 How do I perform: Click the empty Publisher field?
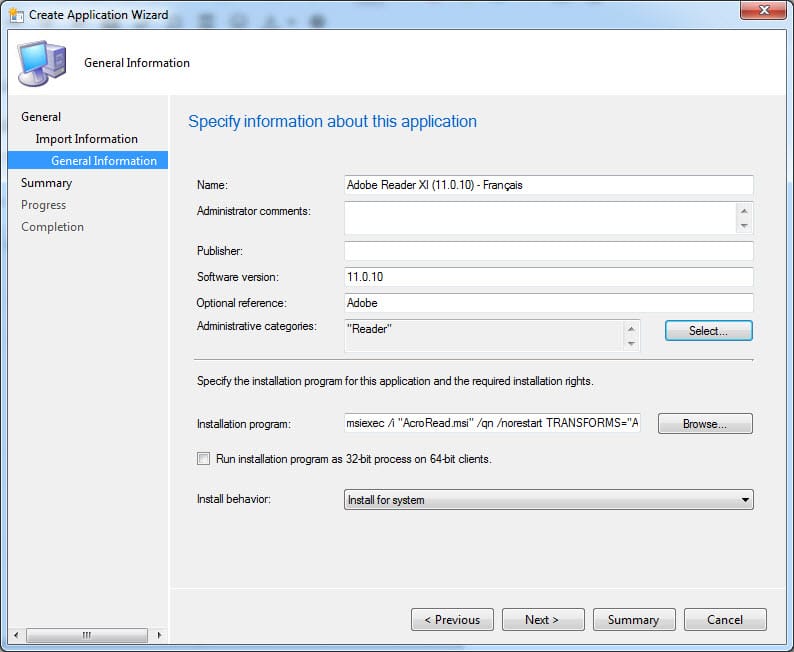548,251
